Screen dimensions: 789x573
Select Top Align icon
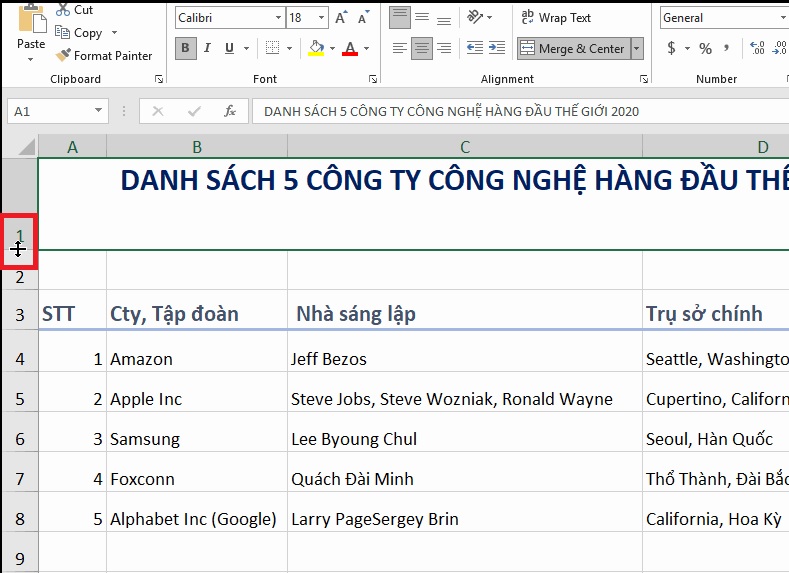[400, 18]
